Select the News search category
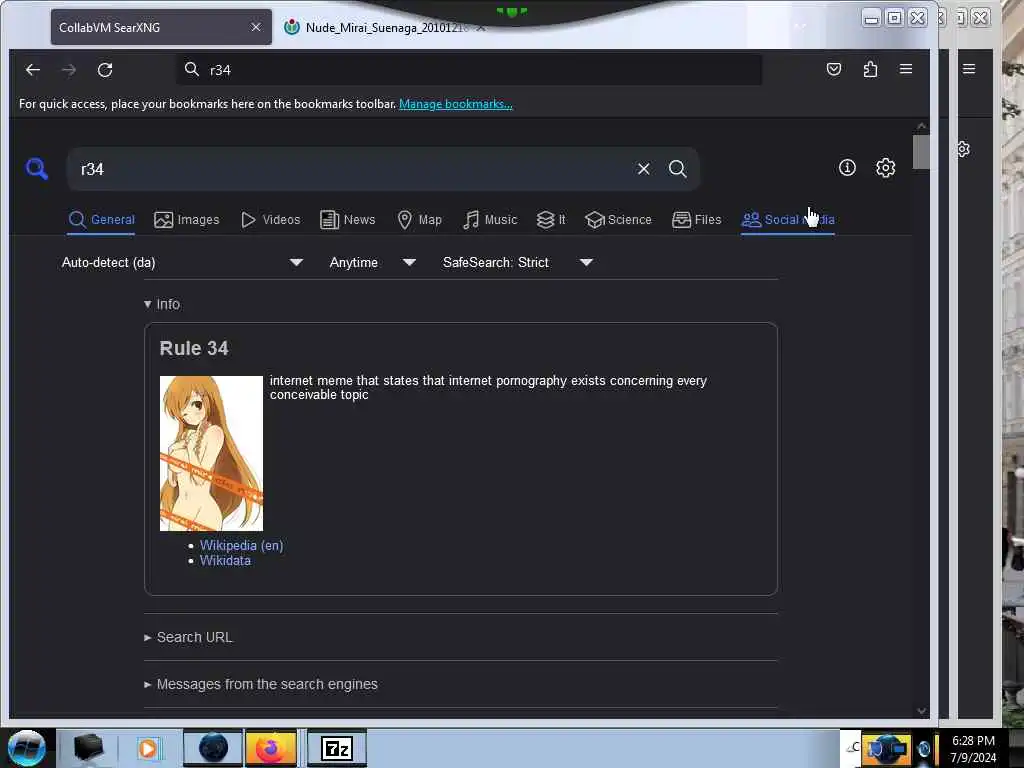Image resolution: width=1024 pixels, height=768 pixels. point(348,220)
